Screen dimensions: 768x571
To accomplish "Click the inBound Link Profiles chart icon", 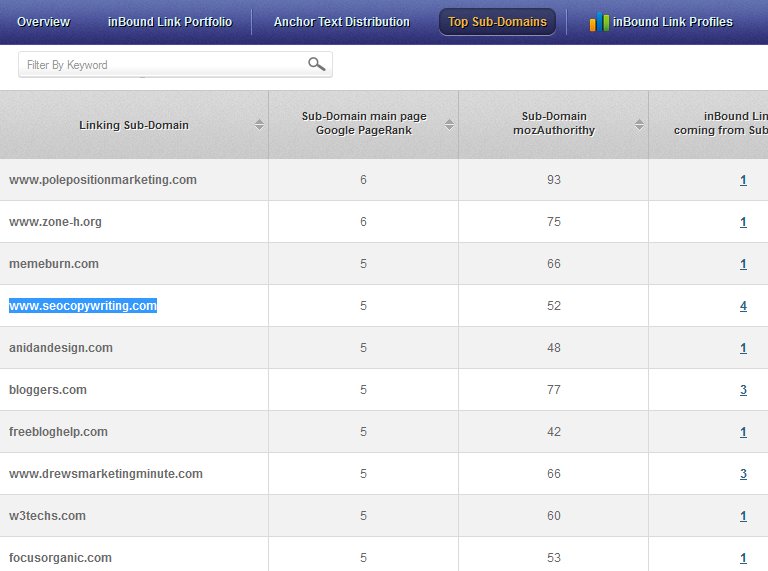I will click(x=598, y=22).
